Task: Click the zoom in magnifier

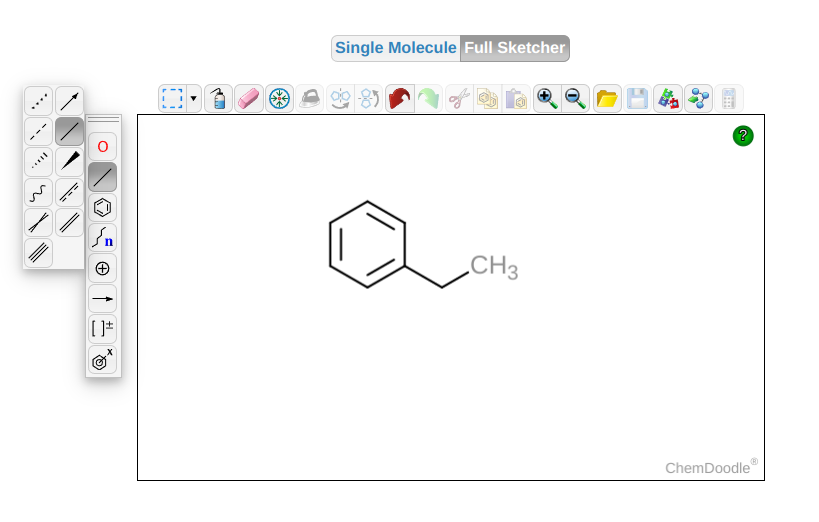Action: pos(547,98)
